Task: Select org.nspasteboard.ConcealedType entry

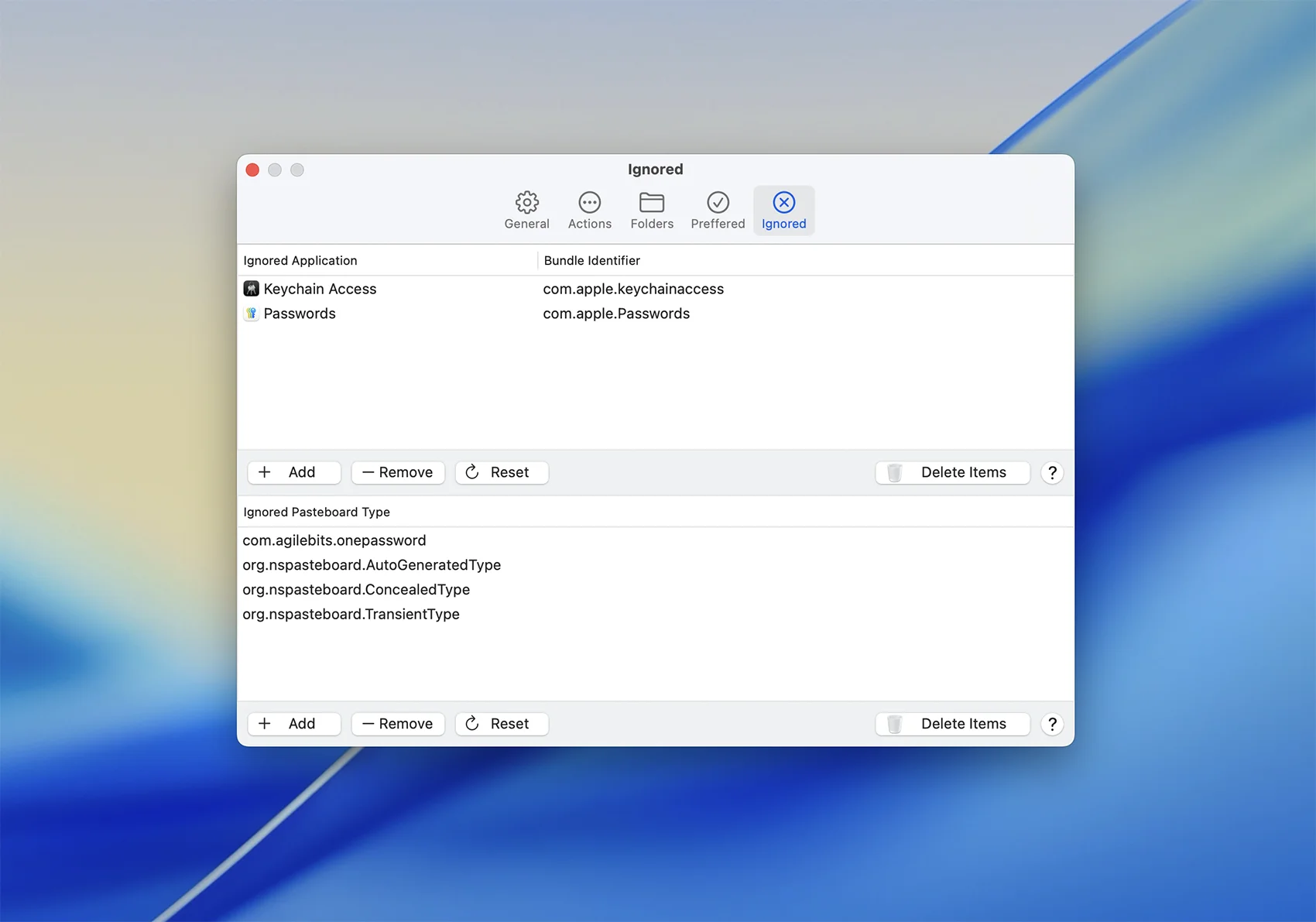Action: pos(355,590)
